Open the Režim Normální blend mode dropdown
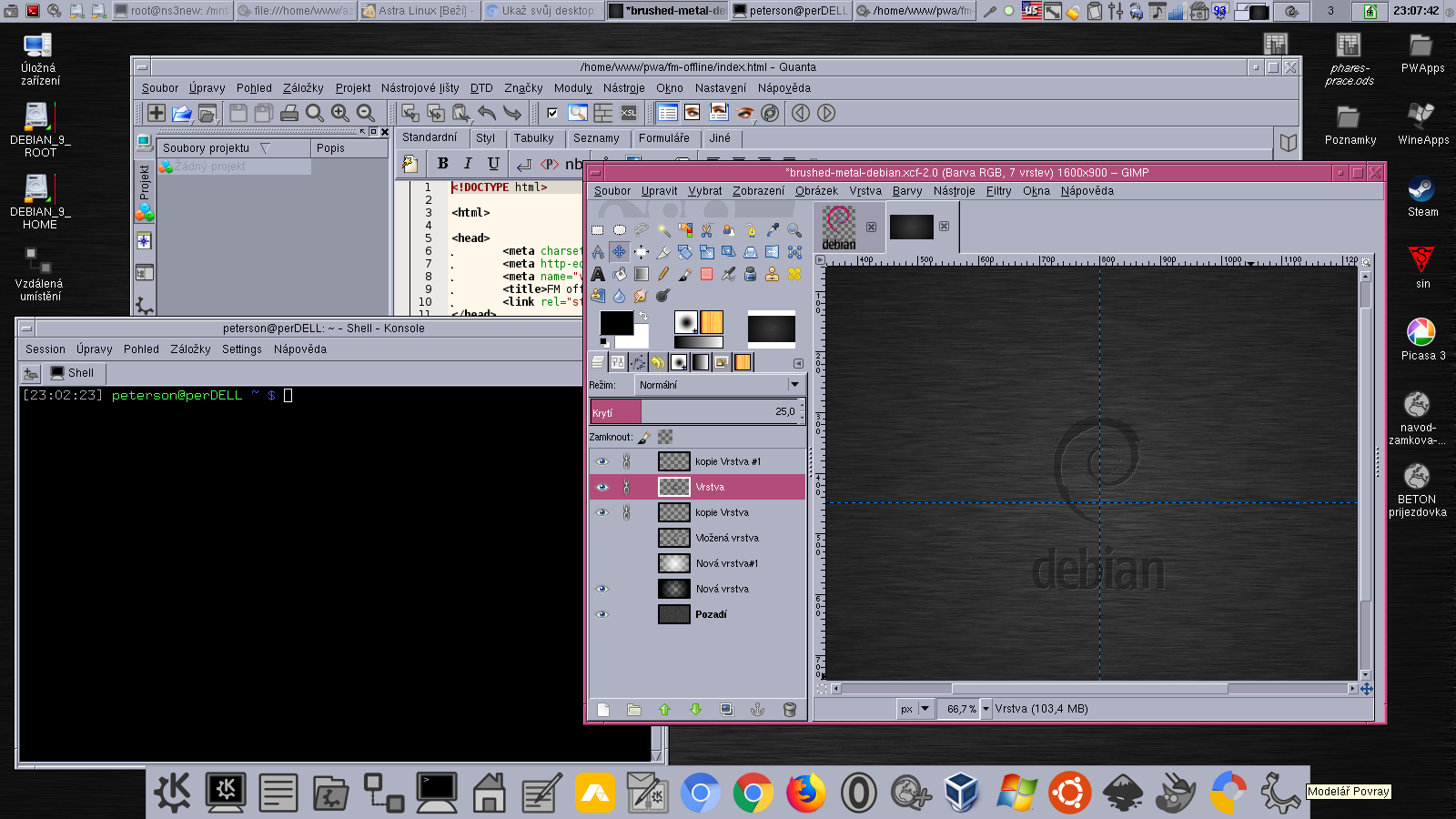Viewport: 1456px width, 819px height. [x=719, y=384]
